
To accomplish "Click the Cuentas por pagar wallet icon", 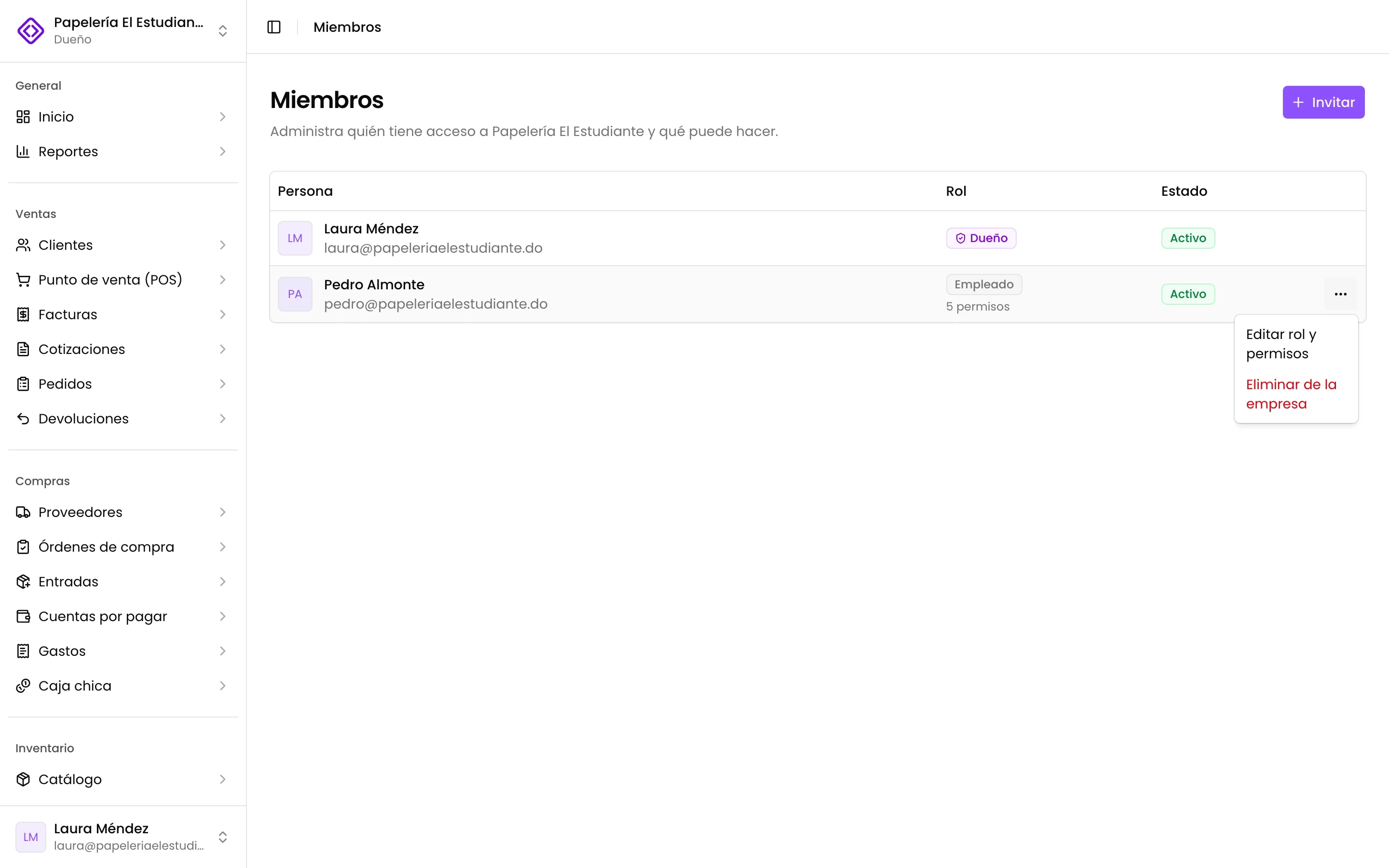I will (23, 617).
